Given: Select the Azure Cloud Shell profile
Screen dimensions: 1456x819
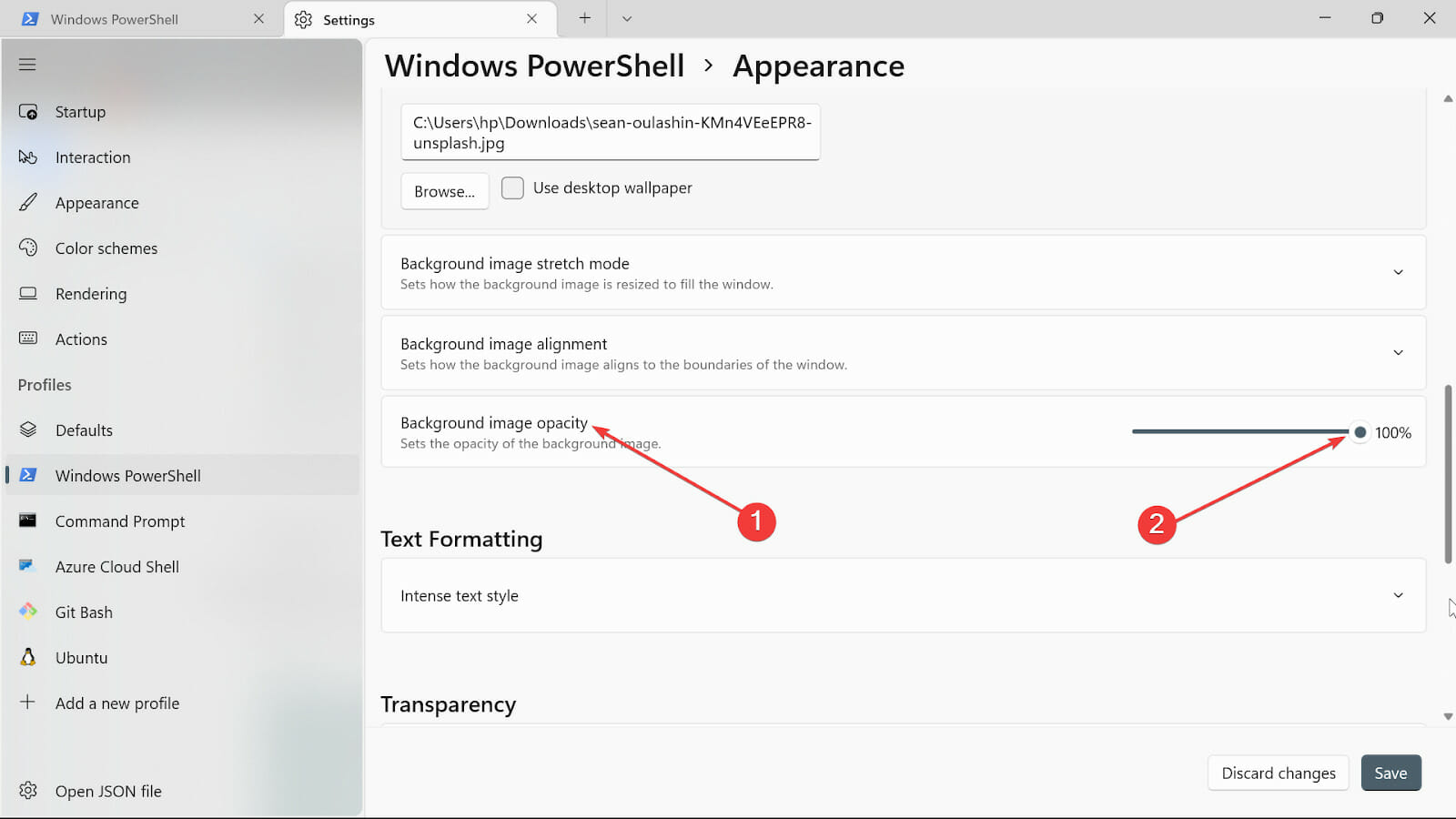Looking at the screenshot, I should point(182,567).
